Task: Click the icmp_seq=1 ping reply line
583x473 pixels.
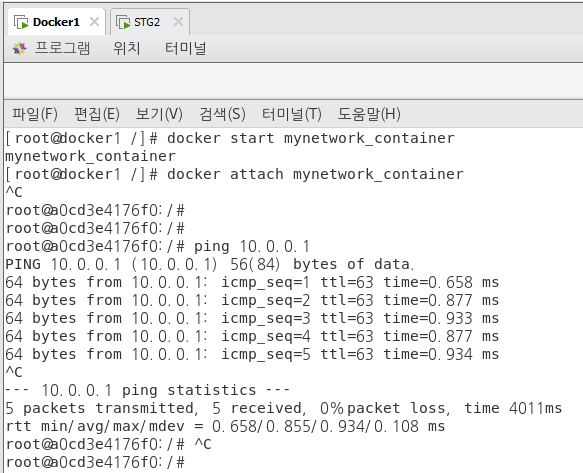Action: pos(252,282)
